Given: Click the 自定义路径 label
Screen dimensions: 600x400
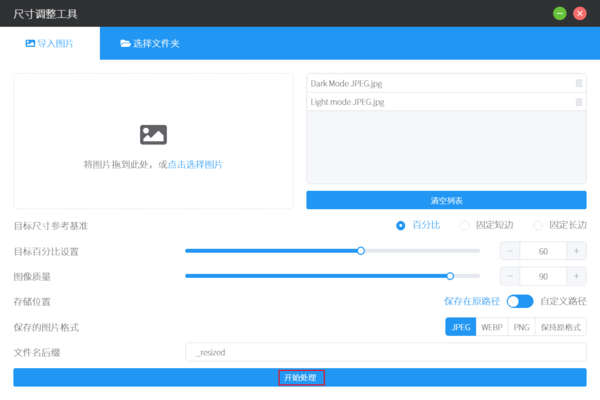Looking at the screenshot, I should [x=563, y=301].
